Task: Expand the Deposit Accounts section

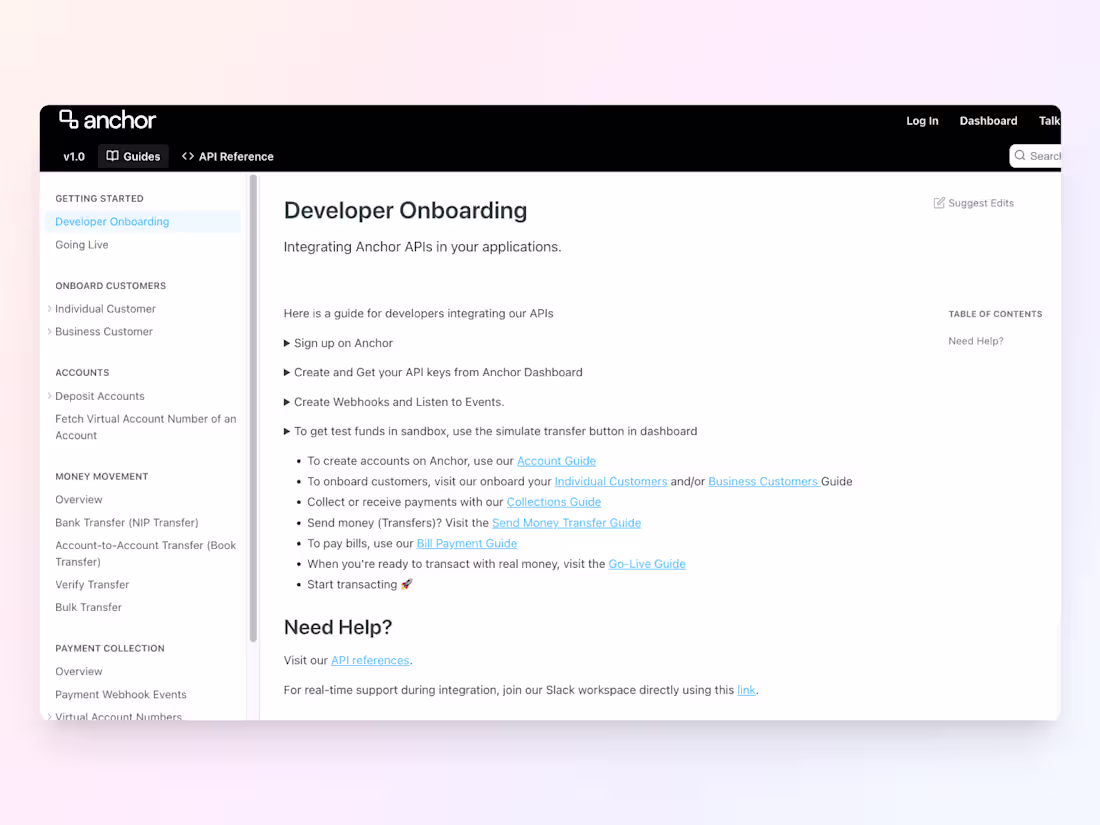Action: (49, 396)
